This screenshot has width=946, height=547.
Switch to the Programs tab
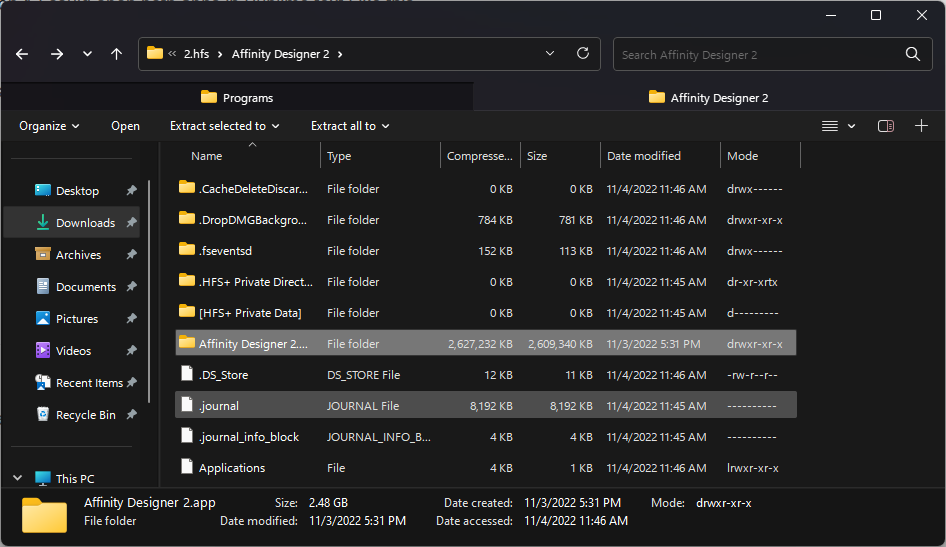pyautogui.click(x=237, y=97)
